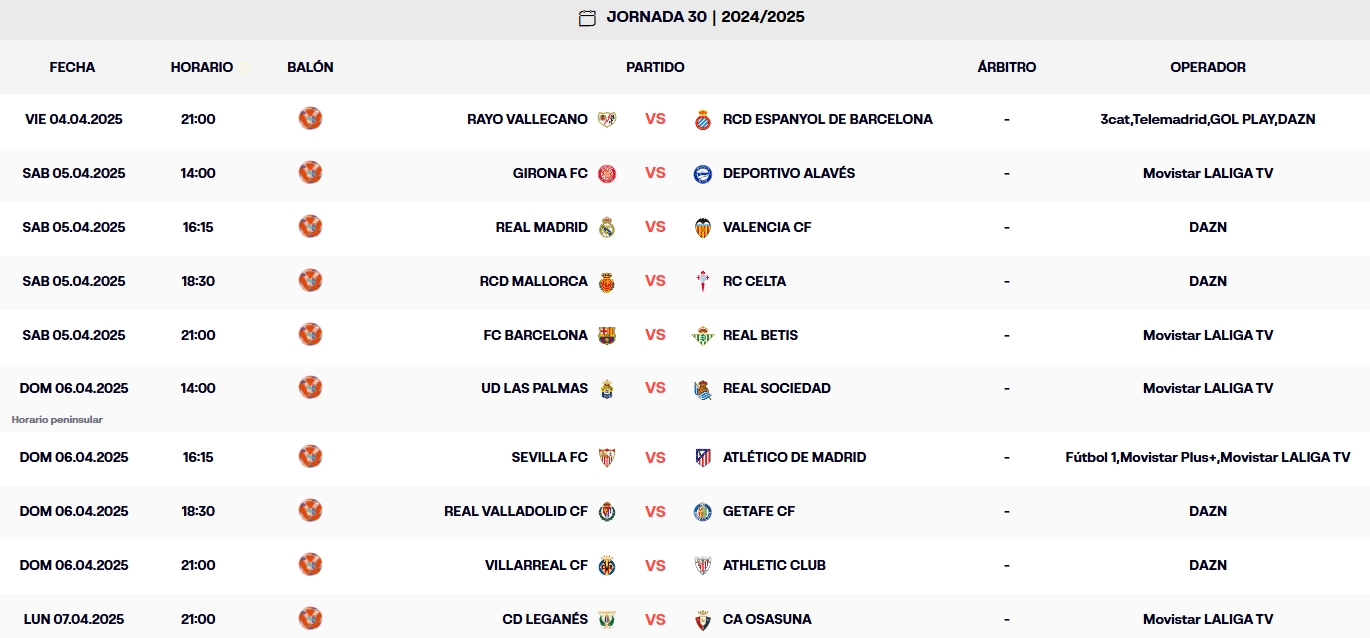Click the calendar icon beside JORNADA 30
This screenshot has width=1370, height=638.
click(588, 17)
